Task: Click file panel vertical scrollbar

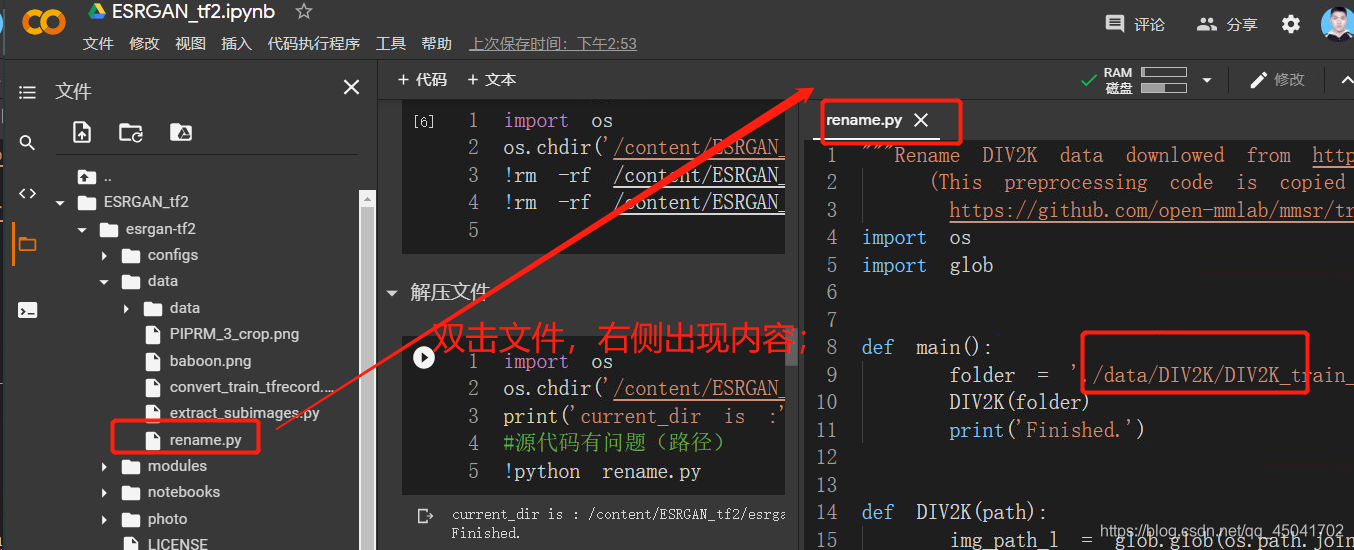Action: click(x=367, y=370)
